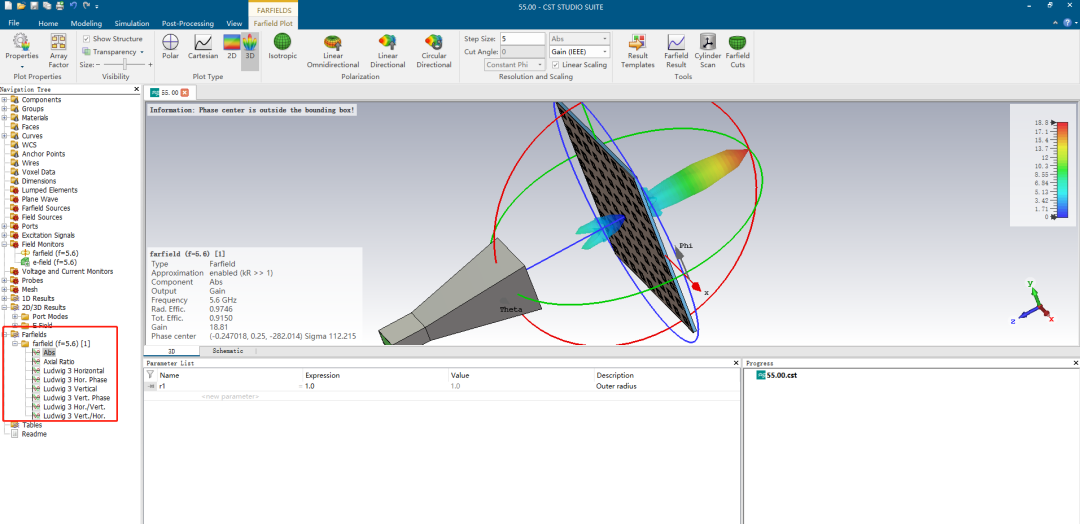
Task: Switch to the Home ribbon tab
Action: (48, 23)
